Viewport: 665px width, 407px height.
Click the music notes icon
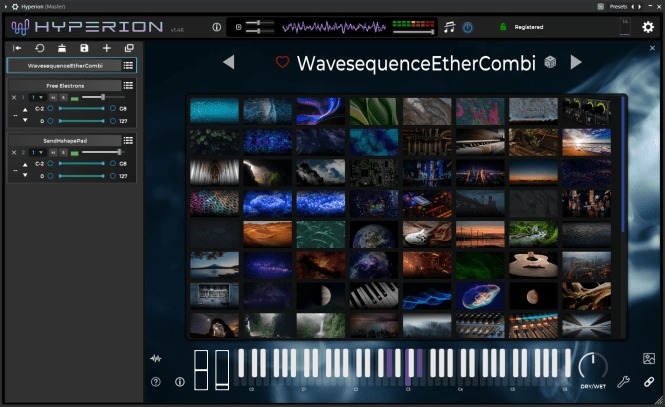tap(449, 27)
